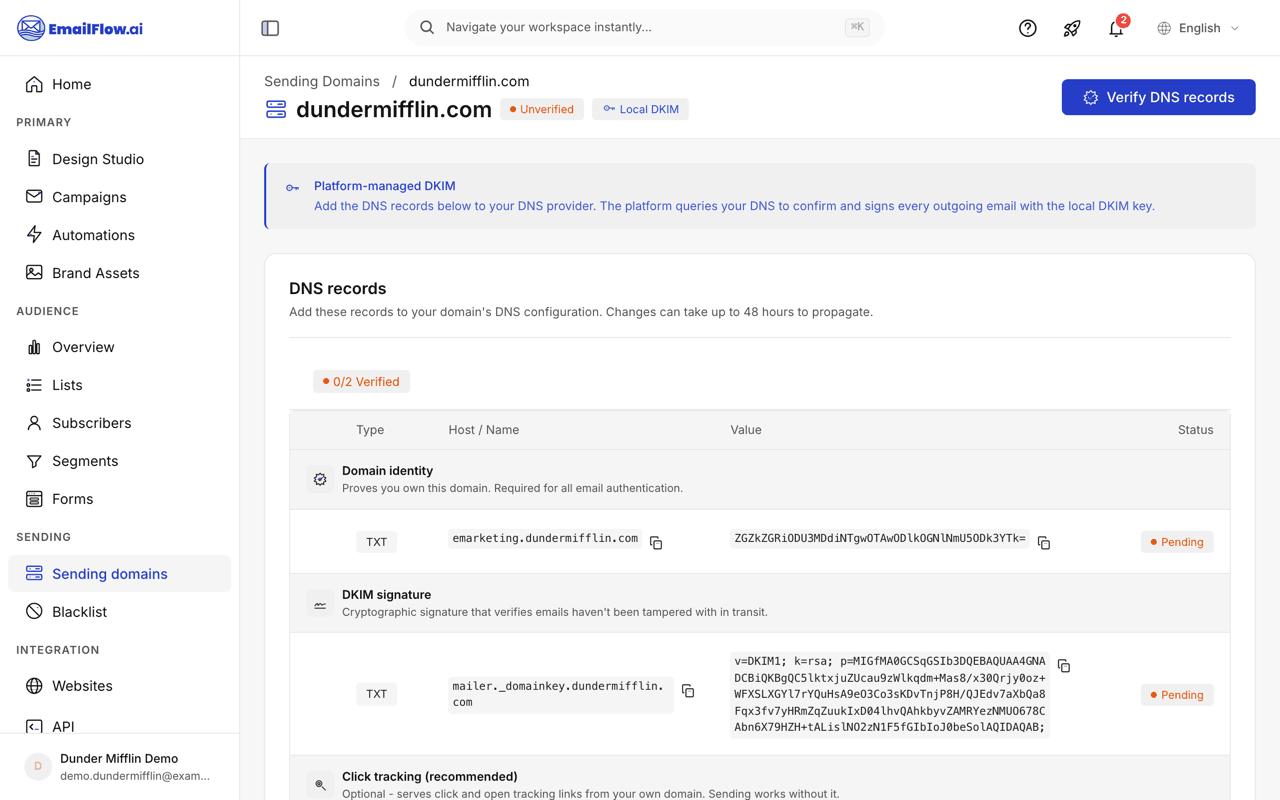This screenshot has height=800, width=1280.
Task: Click the Lists icon in sidebar
Action: coord(34,385)
